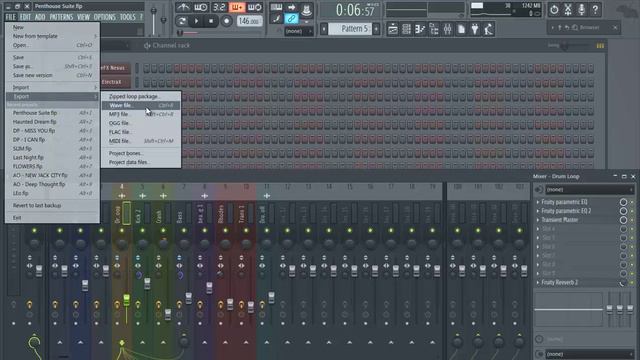
Task: Click the tempo tapper icon
Action: pos(489,29)
